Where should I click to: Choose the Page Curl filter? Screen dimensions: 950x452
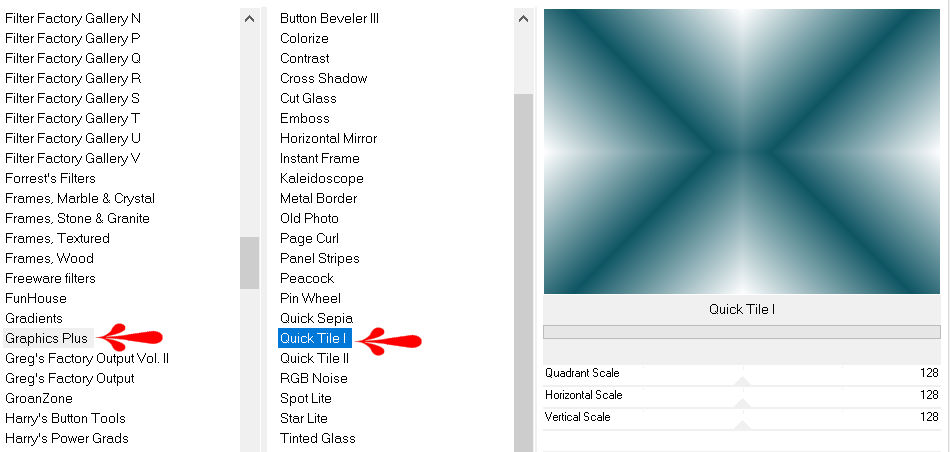pyautogui.click(x=309, y=238)
